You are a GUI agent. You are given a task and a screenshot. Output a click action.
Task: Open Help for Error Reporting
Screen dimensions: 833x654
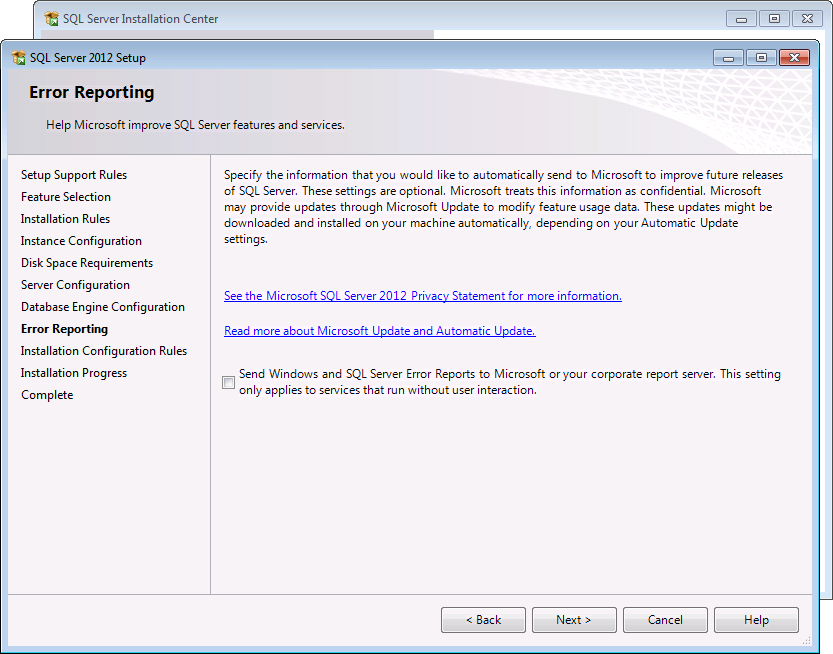click(756, 620)
